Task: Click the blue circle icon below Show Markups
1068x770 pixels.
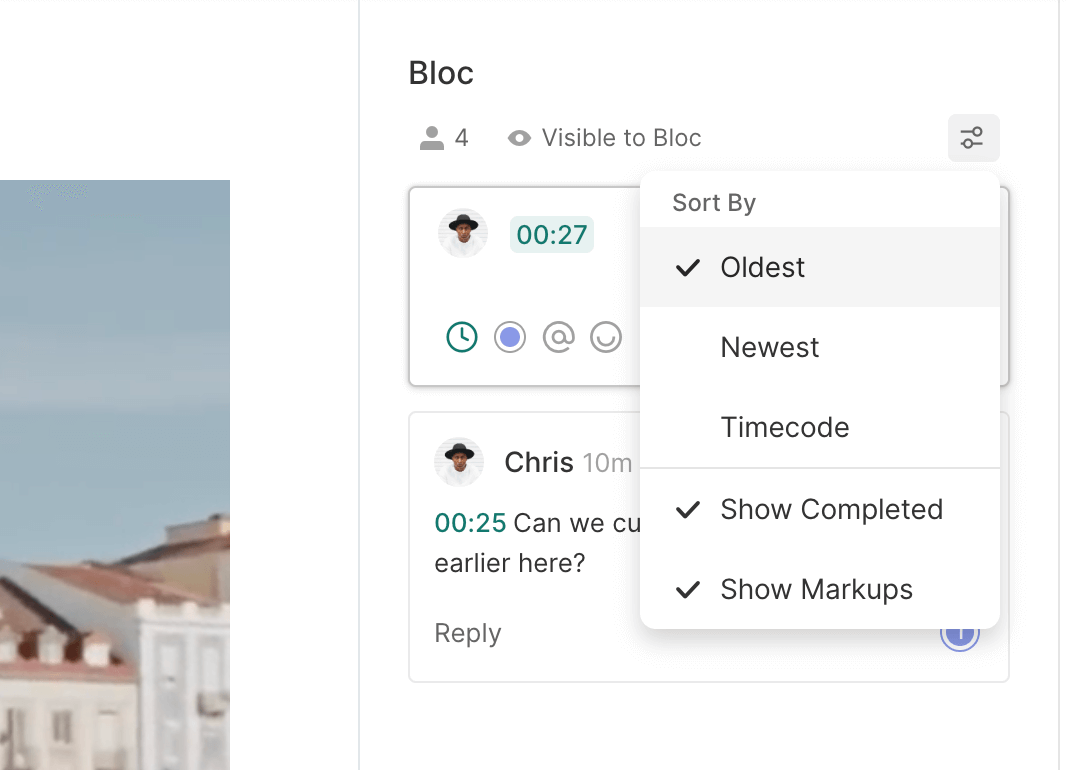Action: 960,635
